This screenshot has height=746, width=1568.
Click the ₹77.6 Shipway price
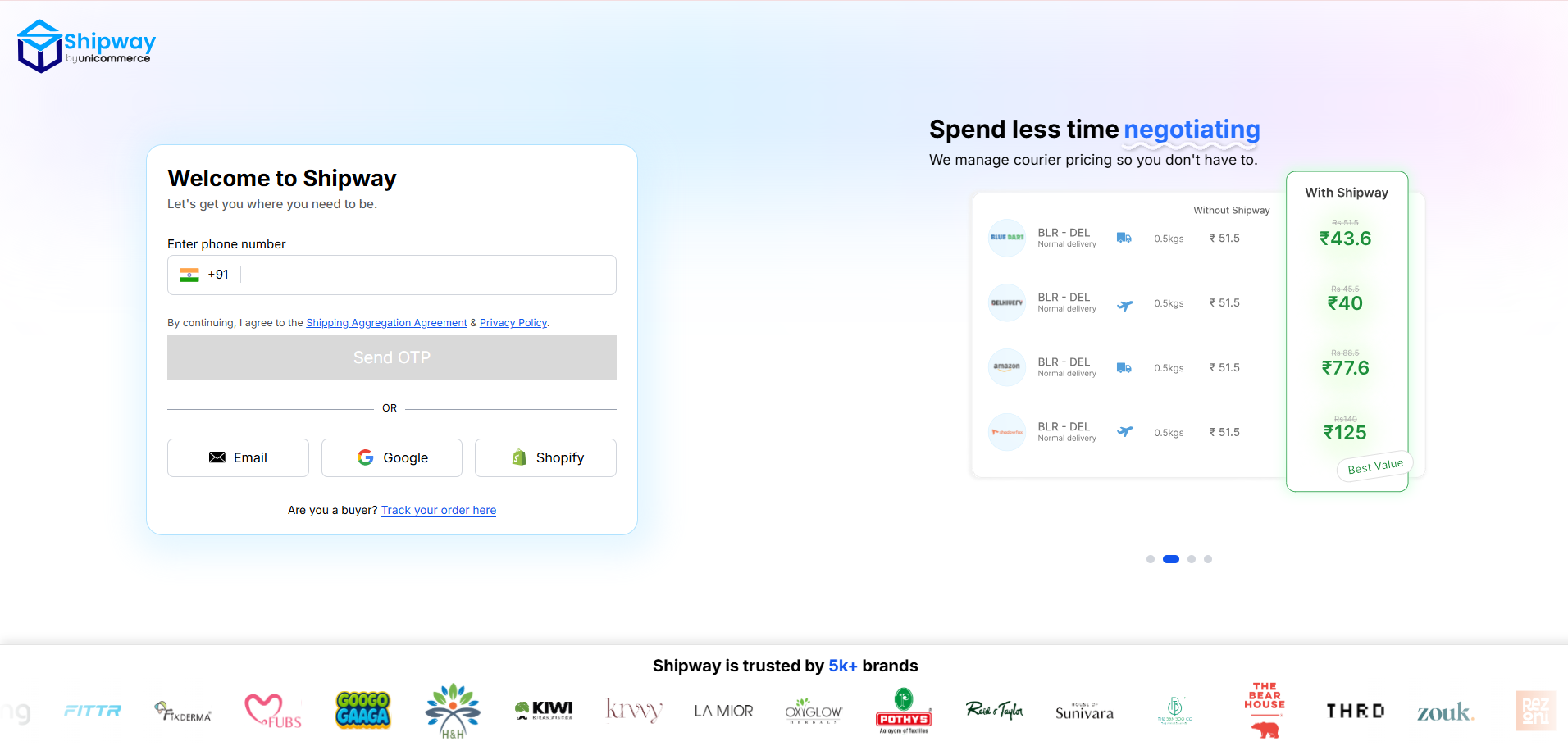click(1346, 368)
